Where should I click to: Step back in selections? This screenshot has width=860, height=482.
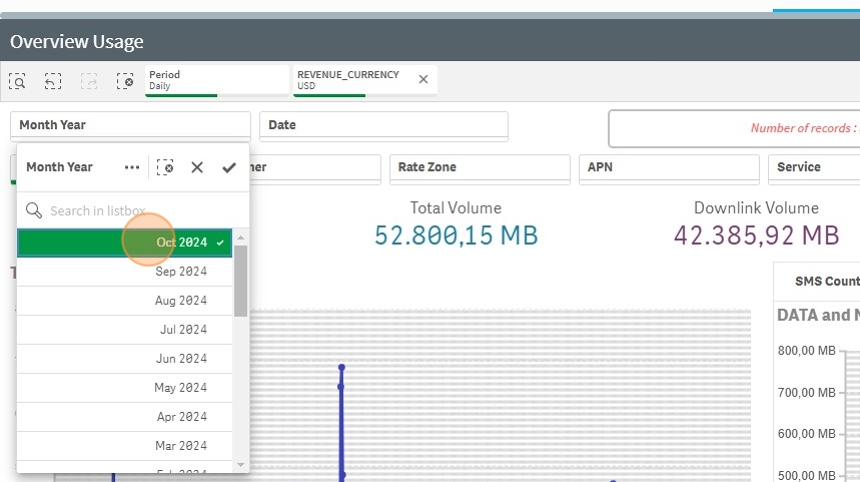pos(53,81)
